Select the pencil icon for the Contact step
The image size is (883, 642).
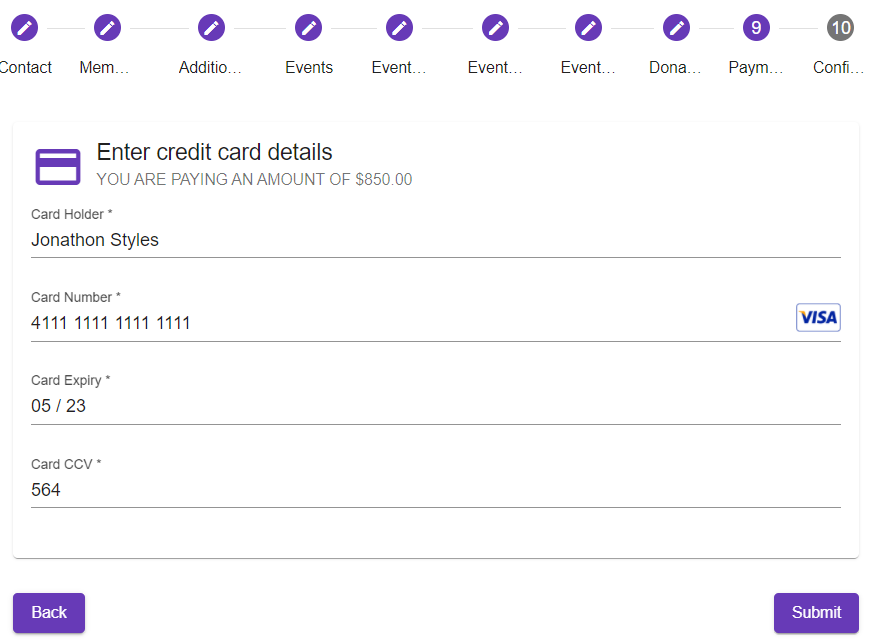24,27
